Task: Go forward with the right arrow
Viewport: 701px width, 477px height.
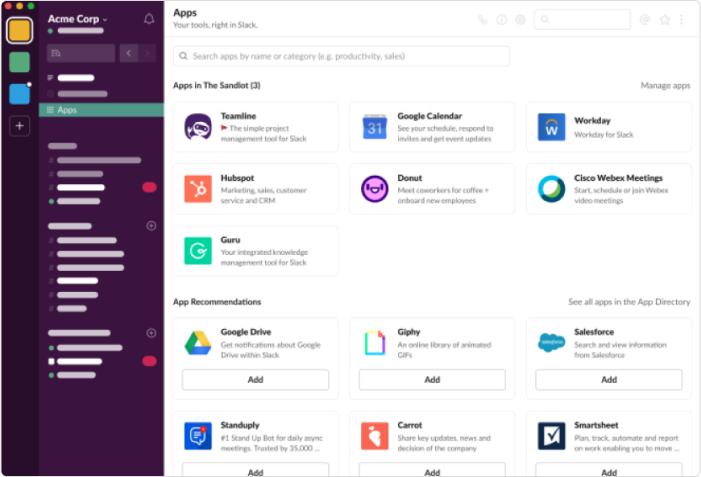Action: click(x=147, y=53)
